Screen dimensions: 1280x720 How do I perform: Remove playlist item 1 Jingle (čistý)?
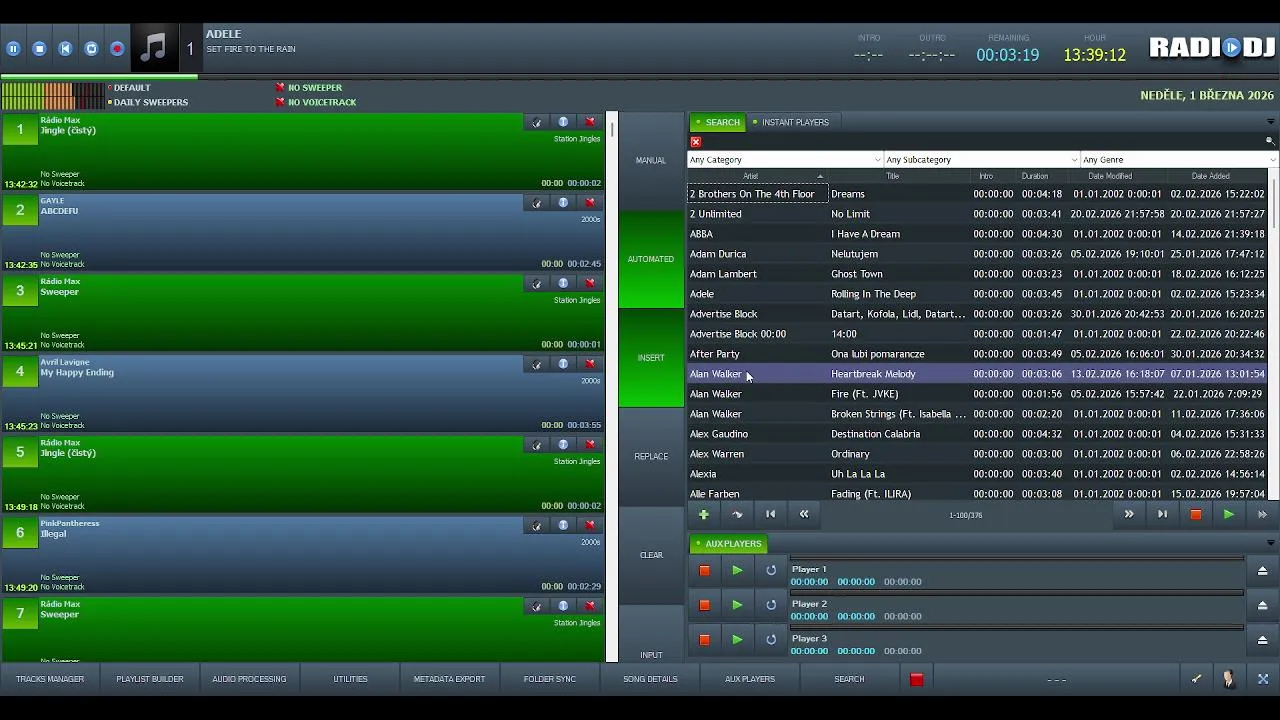coord(590,122)
